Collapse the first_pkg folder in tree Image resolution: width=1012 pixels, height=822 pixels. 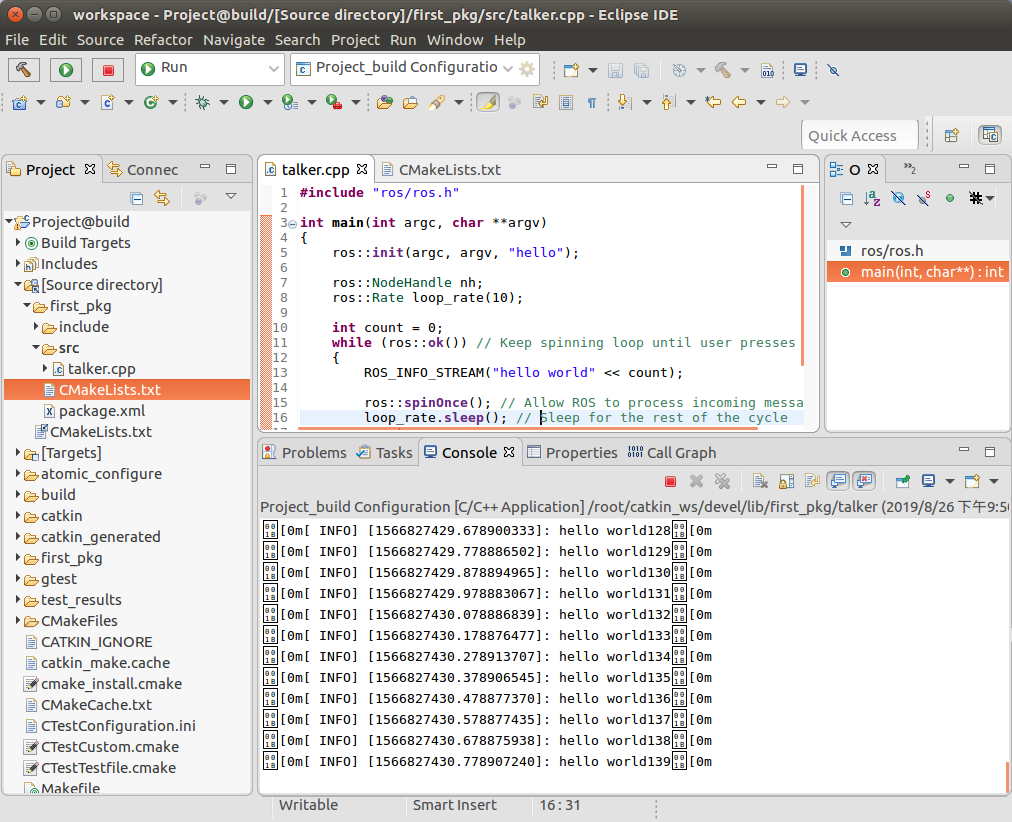pyautogui.click(x=27, y=306)
